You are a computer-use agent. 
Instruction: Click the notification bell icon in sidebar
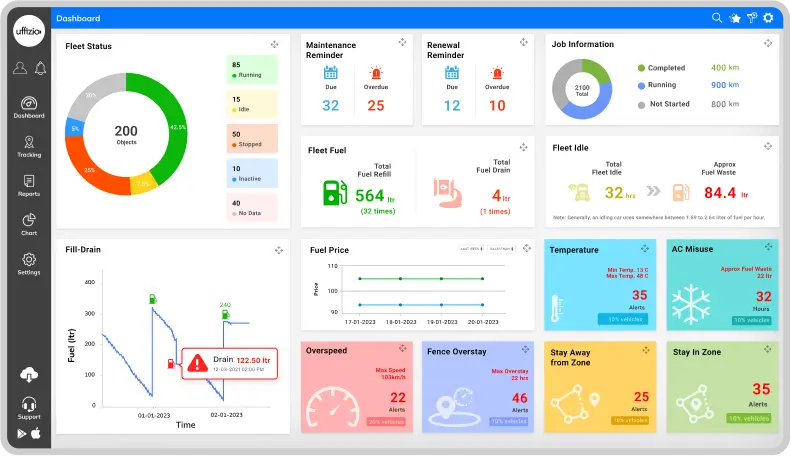coord(41,68)
